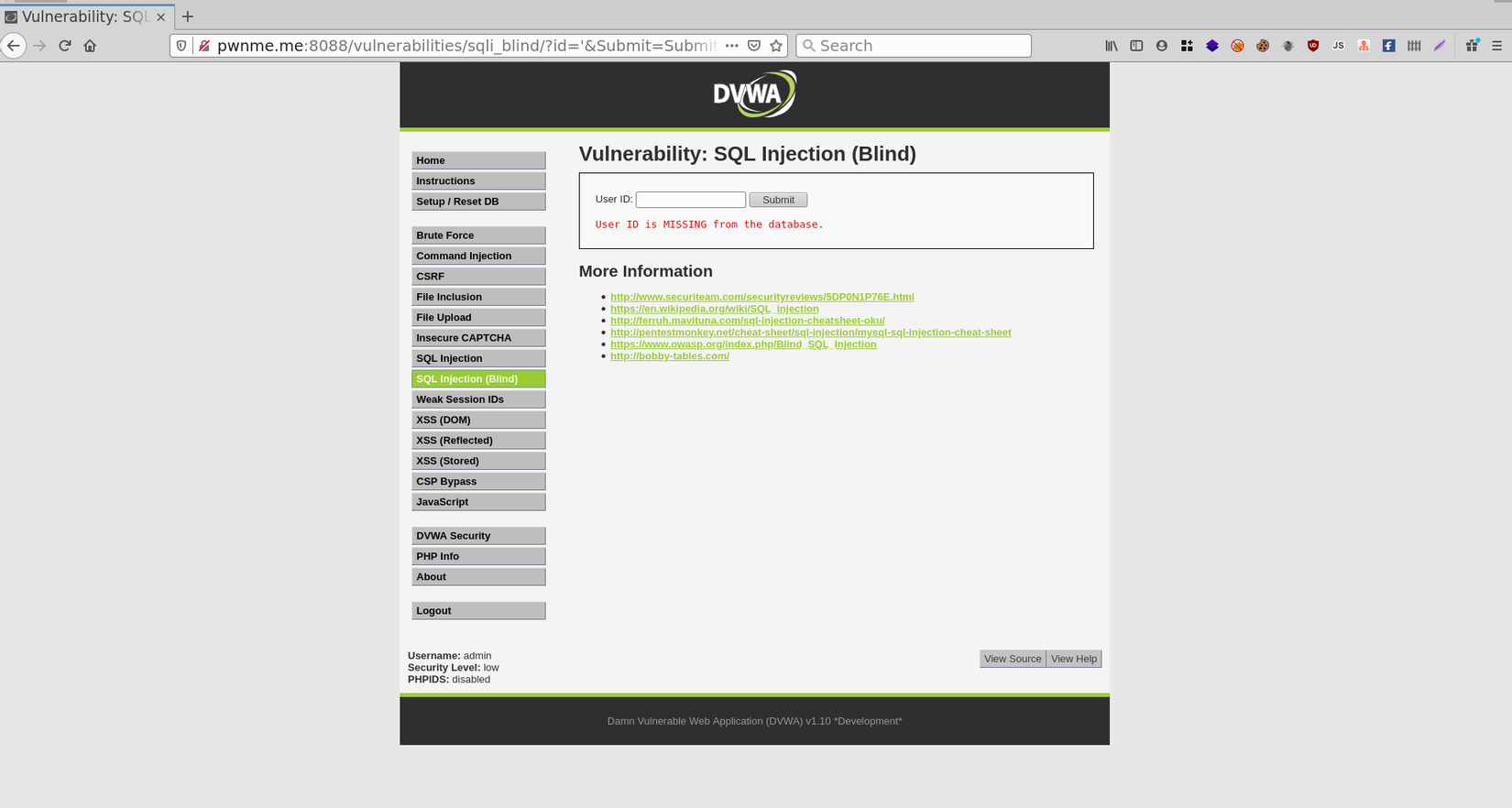This screenshot has width=1512, height=808.
Task: Save the page to Pocket
Action: click(754, 46)
